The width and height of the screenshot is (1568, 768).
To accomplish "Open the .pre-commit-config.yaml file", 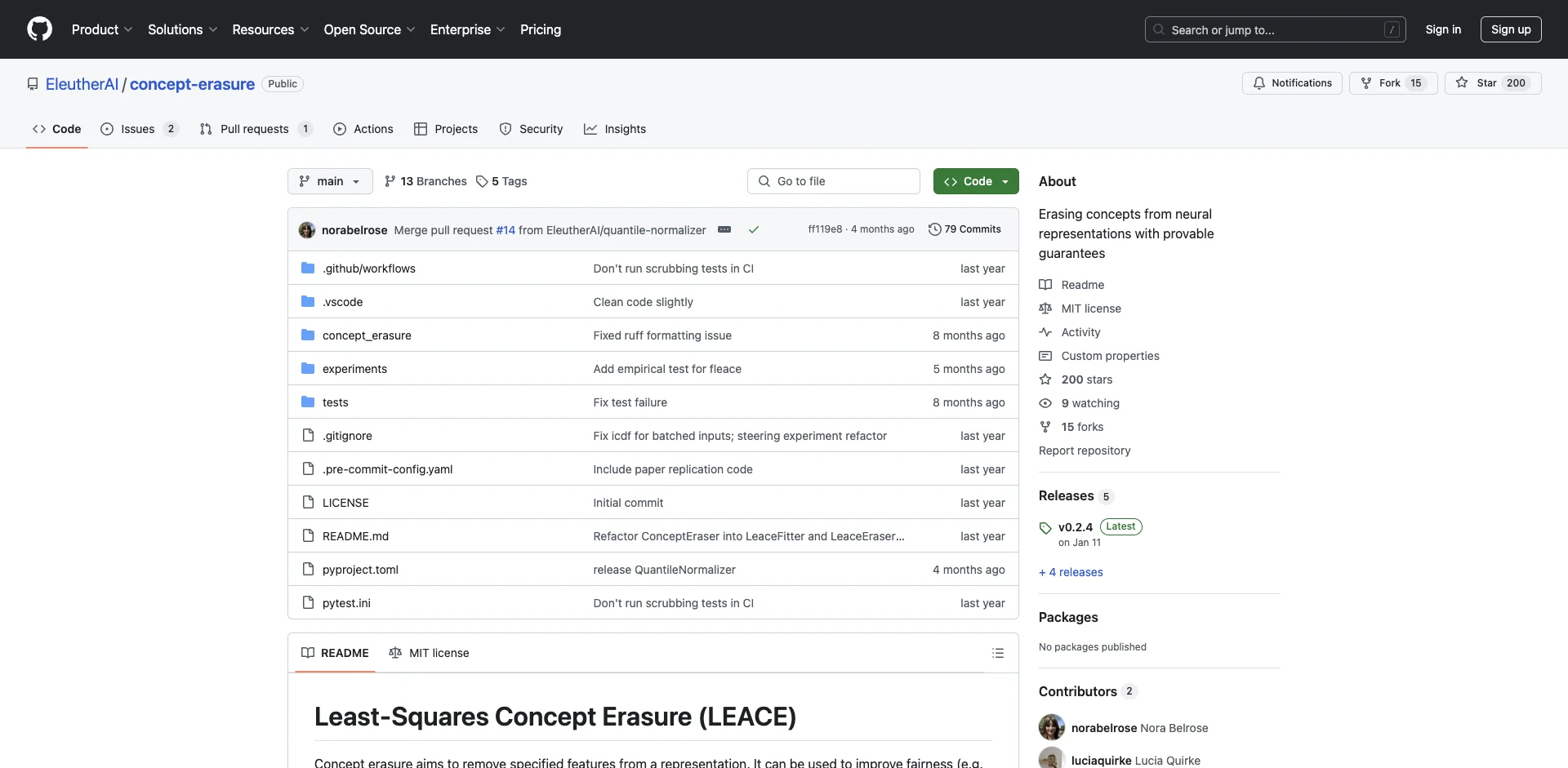I will [387, 469].
